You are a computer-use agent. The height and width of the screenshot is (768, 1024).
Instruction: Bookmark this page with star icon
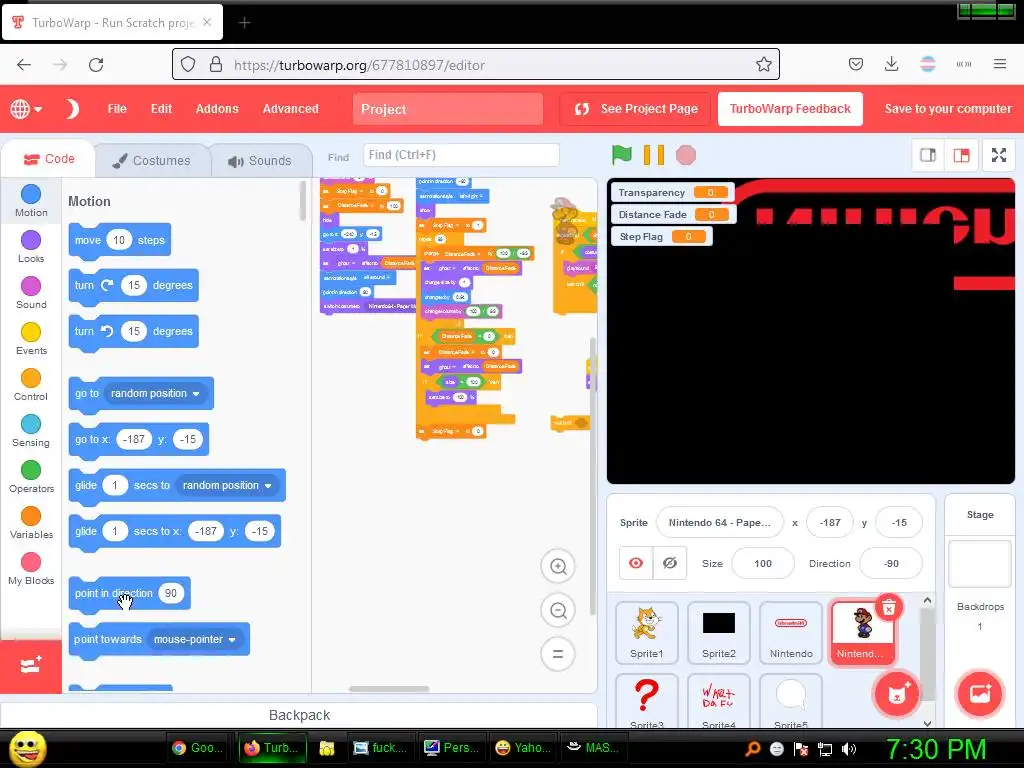pyautogui.click(x=763, y=64)
